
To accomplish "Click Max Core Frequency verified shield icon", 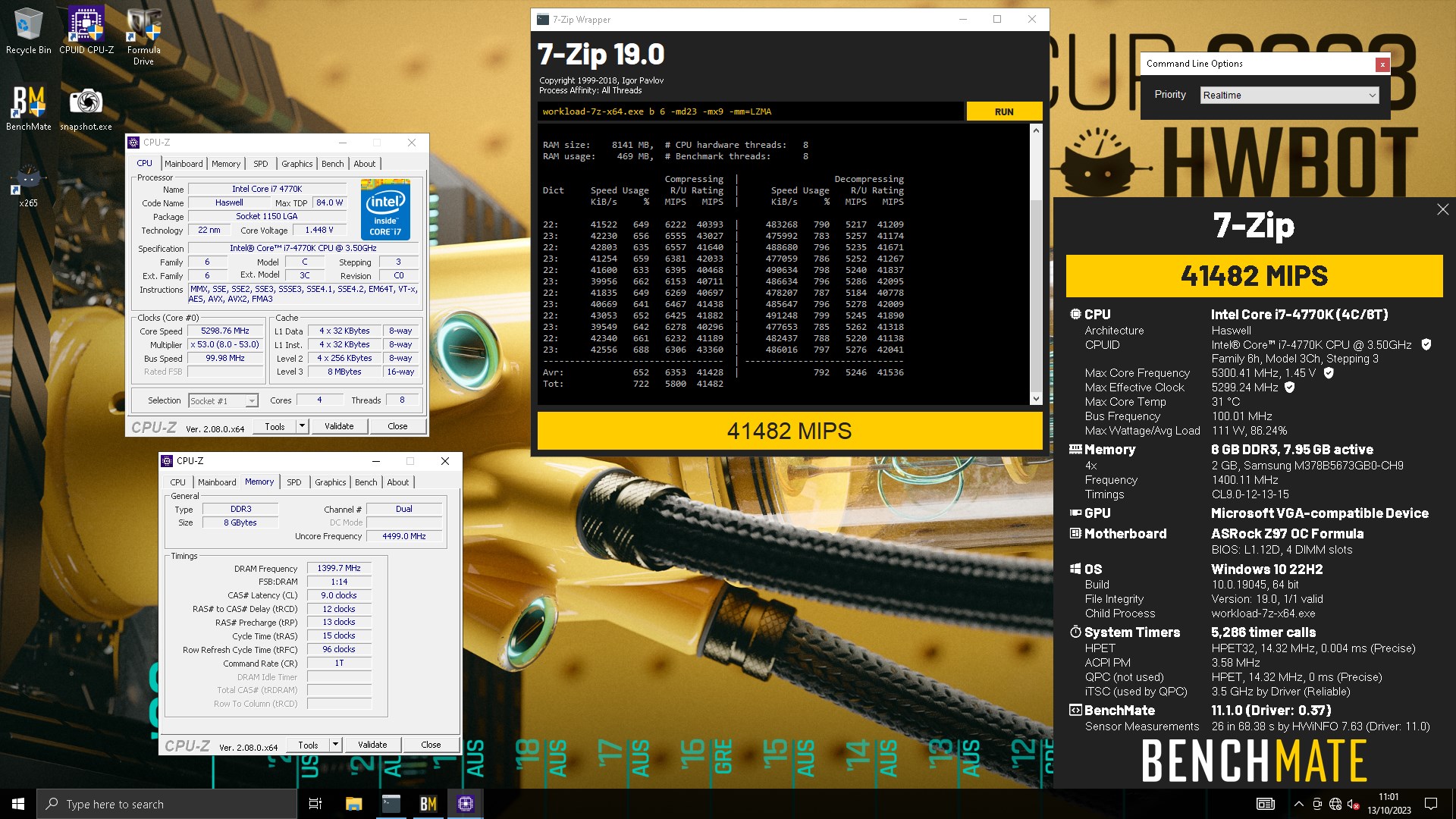I will 1329,373.
